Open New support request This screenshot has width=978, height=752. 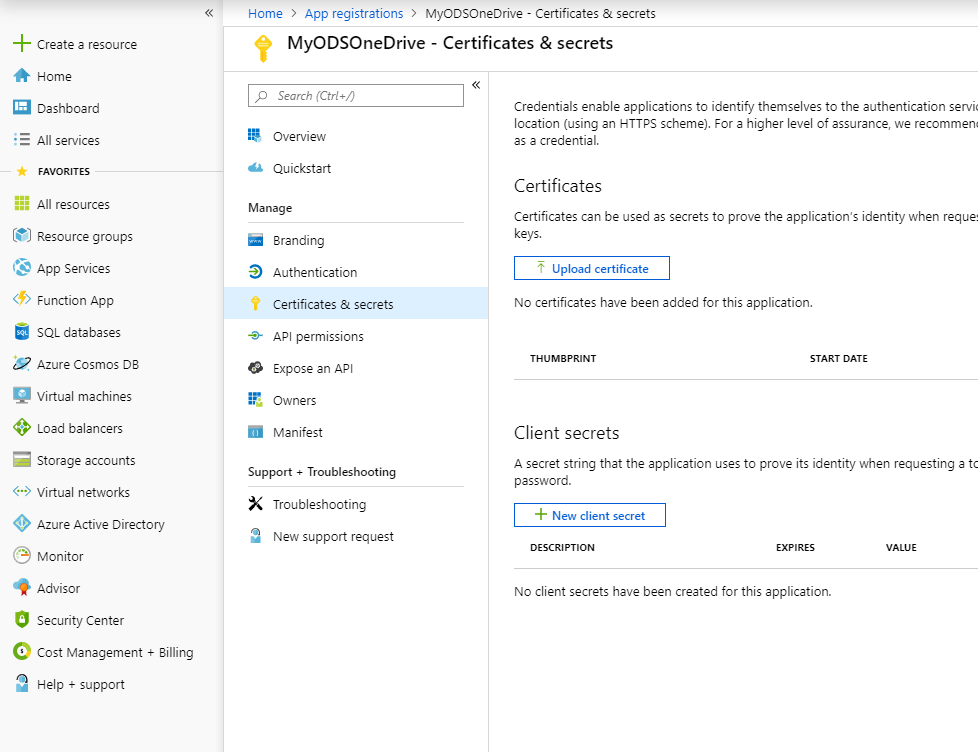(x=333, y=536)
